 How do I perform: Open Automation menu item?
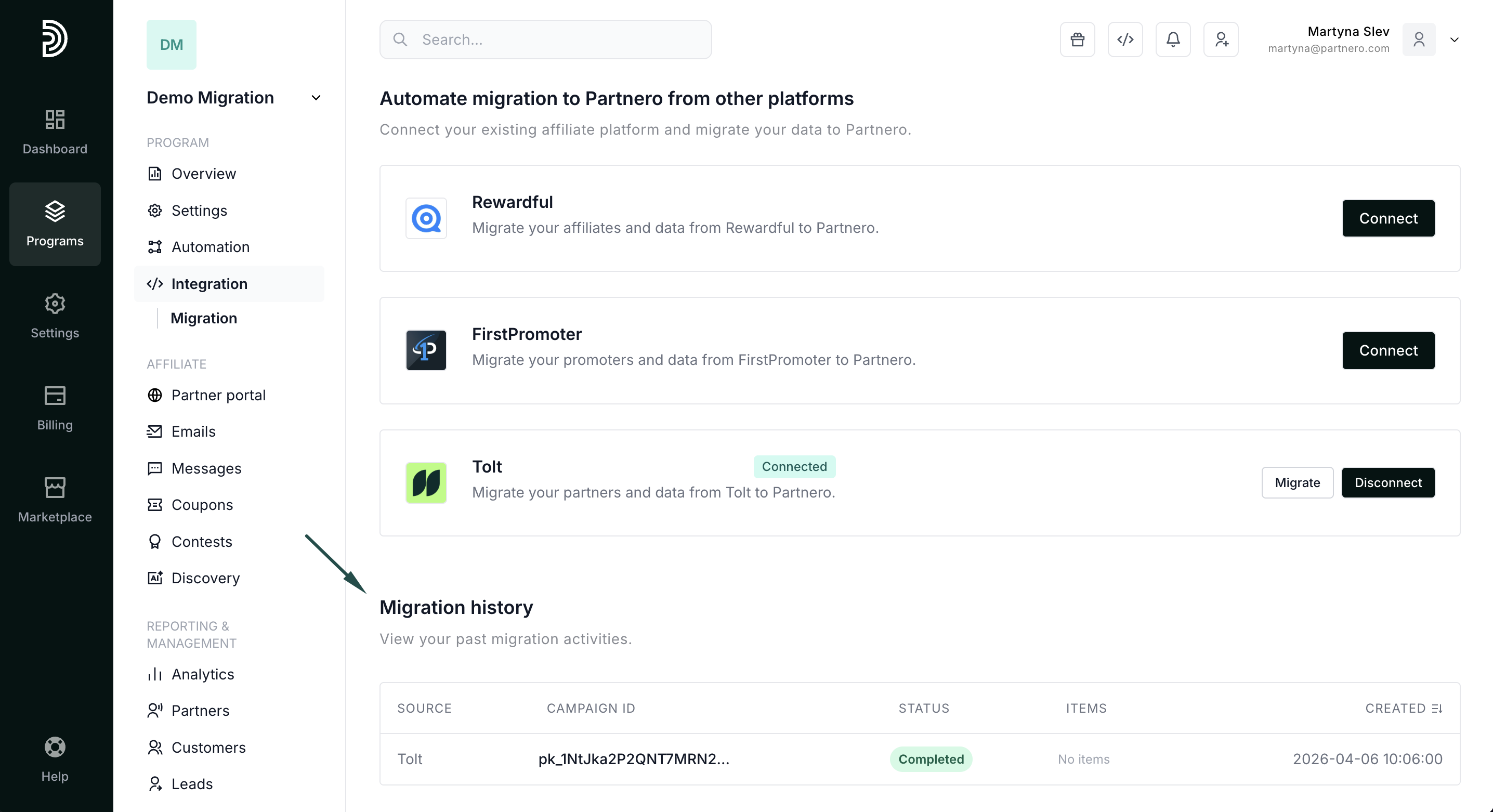point(211,247)
